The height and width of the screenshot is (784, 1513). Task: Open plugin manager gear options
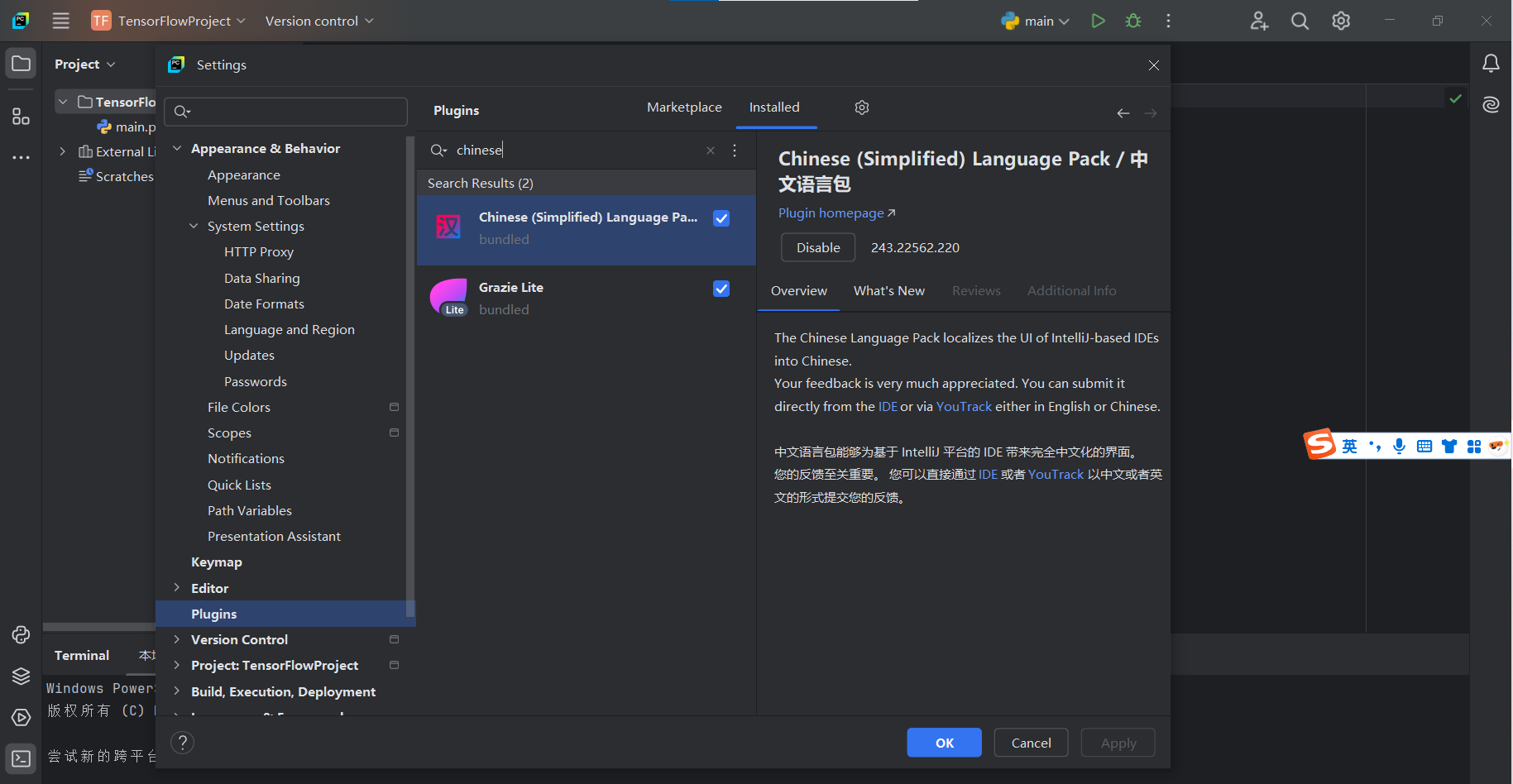[x=861, y=108]
